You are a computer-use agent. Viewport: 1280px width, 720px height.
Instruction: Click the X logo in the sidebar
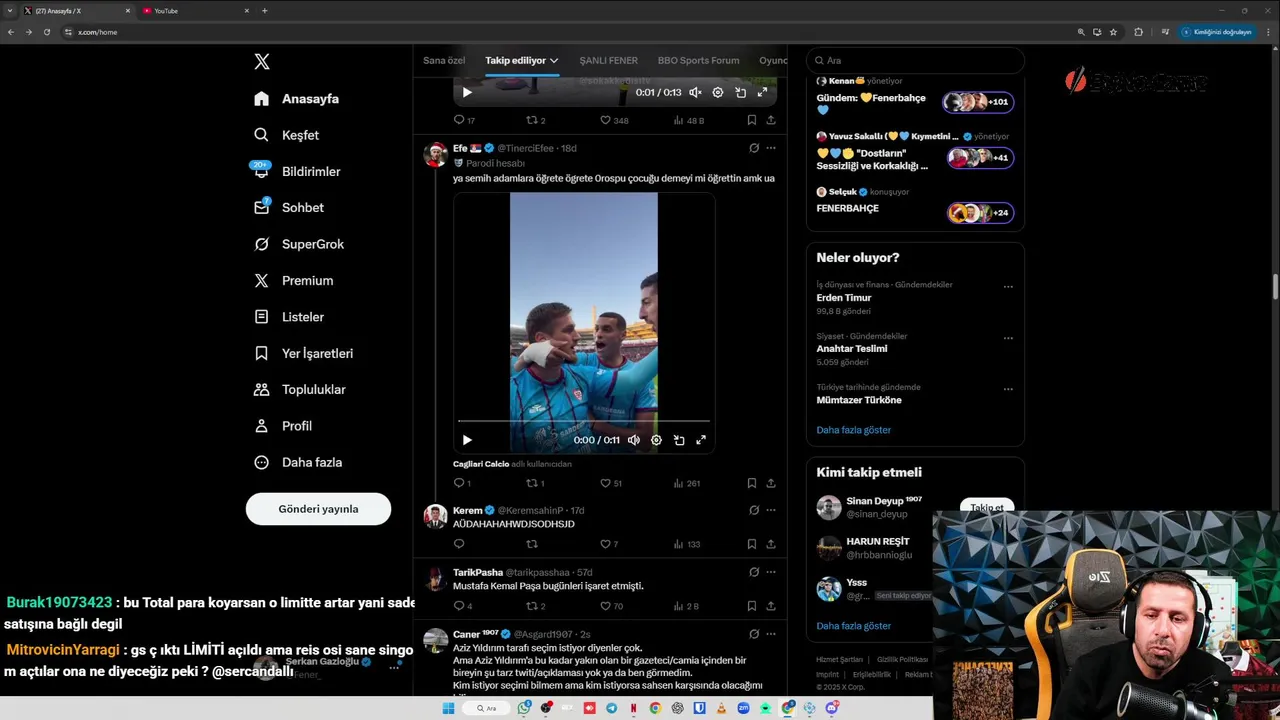pyautogui.click(x=262, y=62)
